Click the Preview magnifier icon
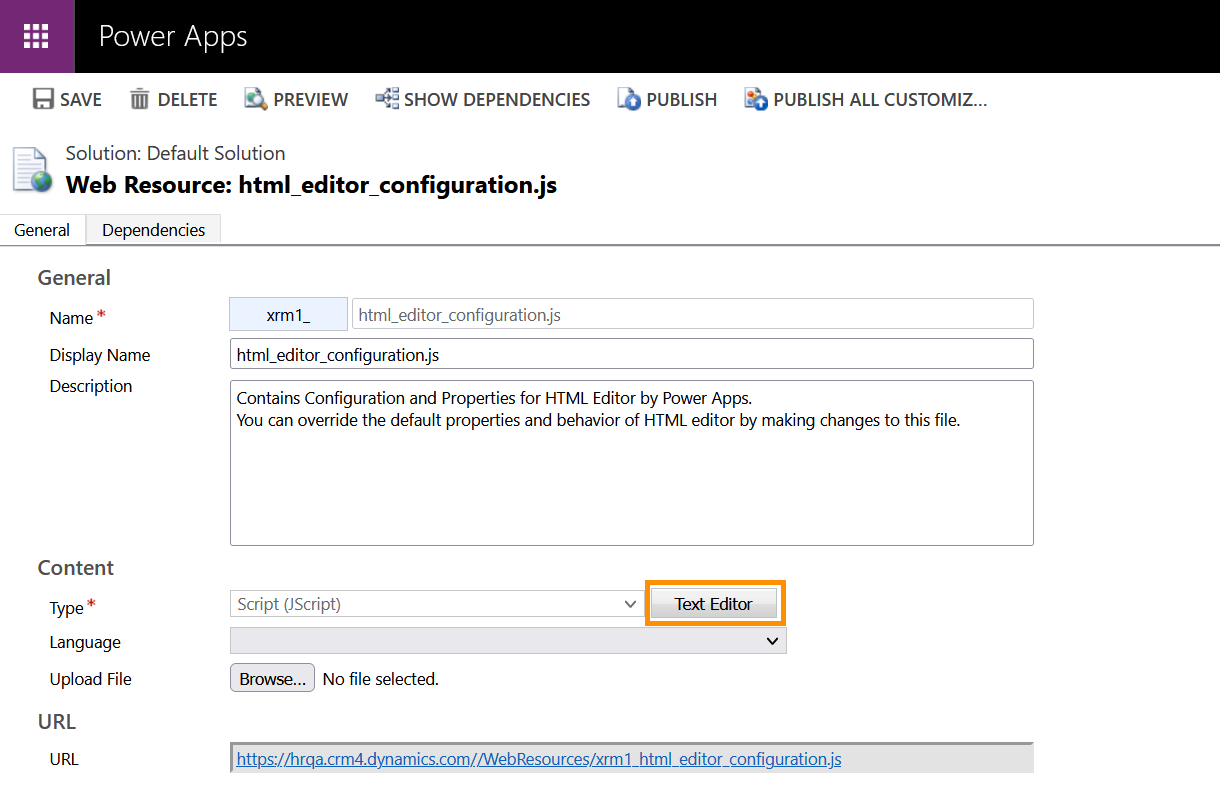Image resolution: width=1220 pixels, height=809 pixels. click(x=256, y=99)
